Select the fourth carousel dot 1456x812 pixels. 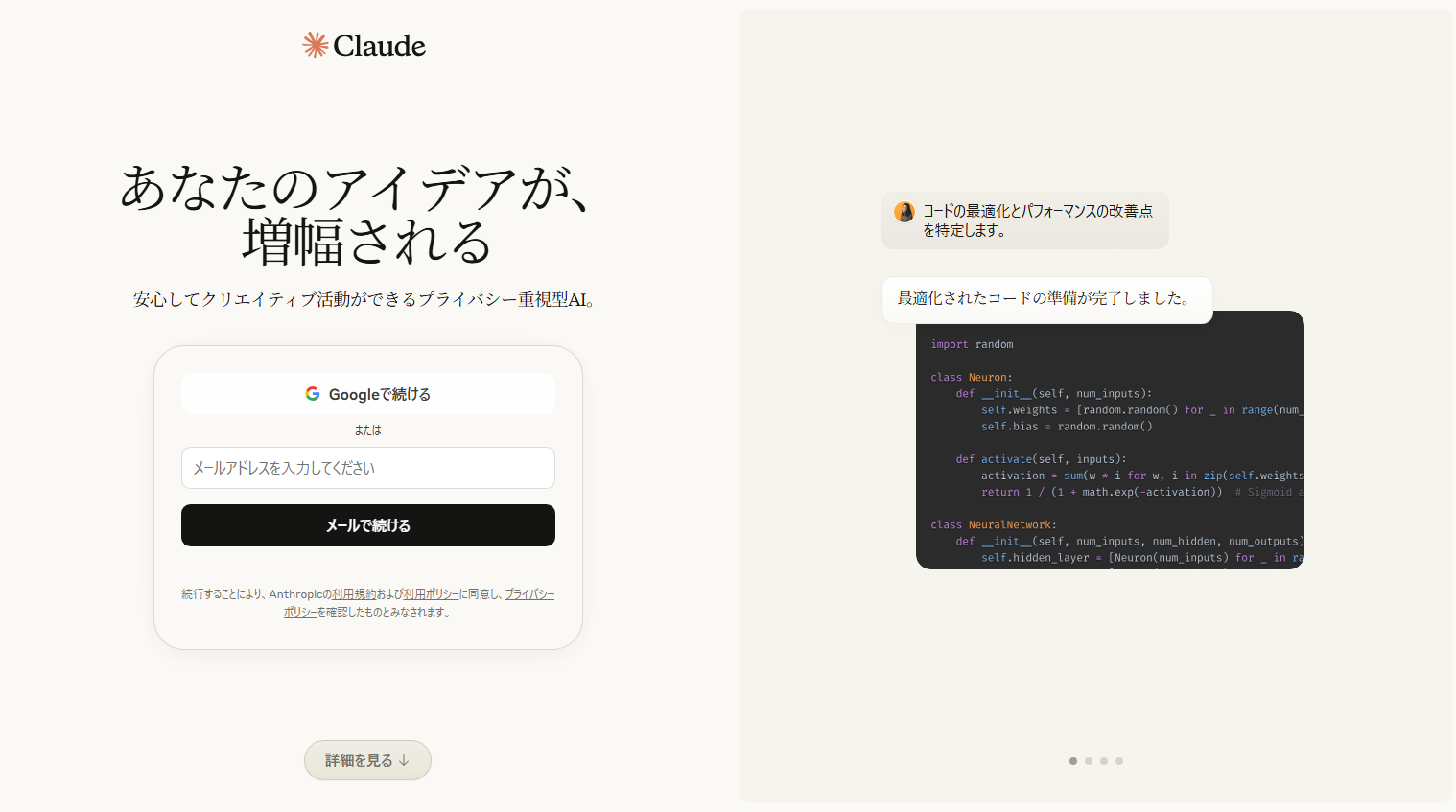click(x=1119, y=761)
